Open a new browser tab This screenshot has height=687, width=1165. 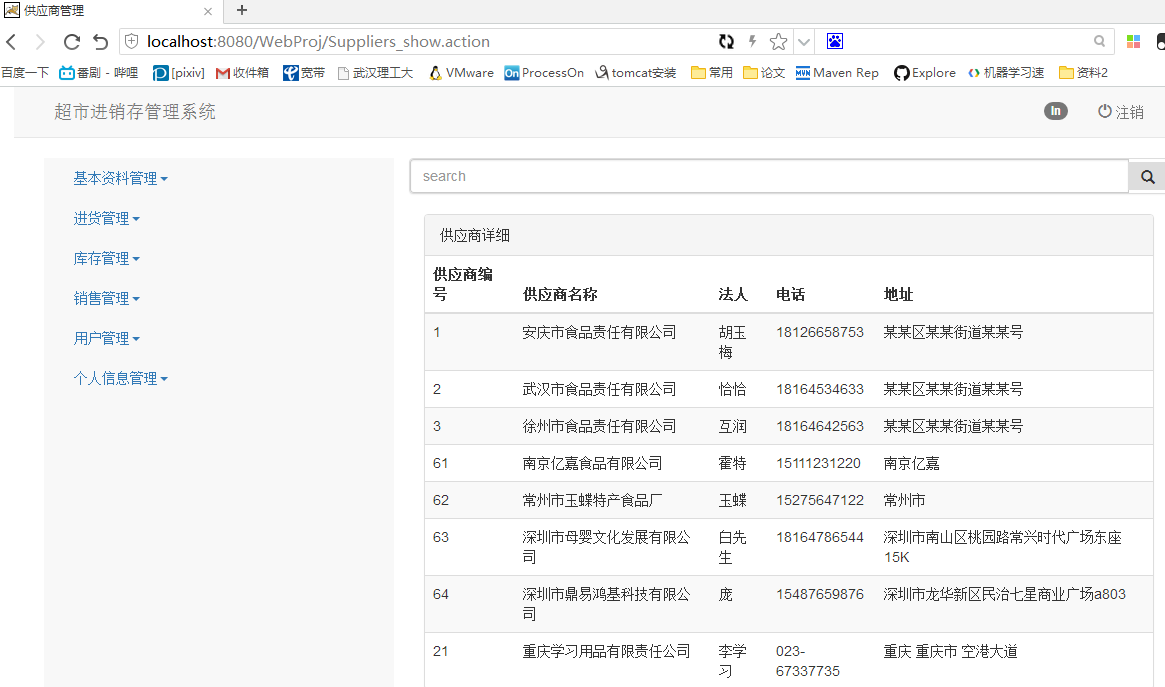tap(241, 11)
